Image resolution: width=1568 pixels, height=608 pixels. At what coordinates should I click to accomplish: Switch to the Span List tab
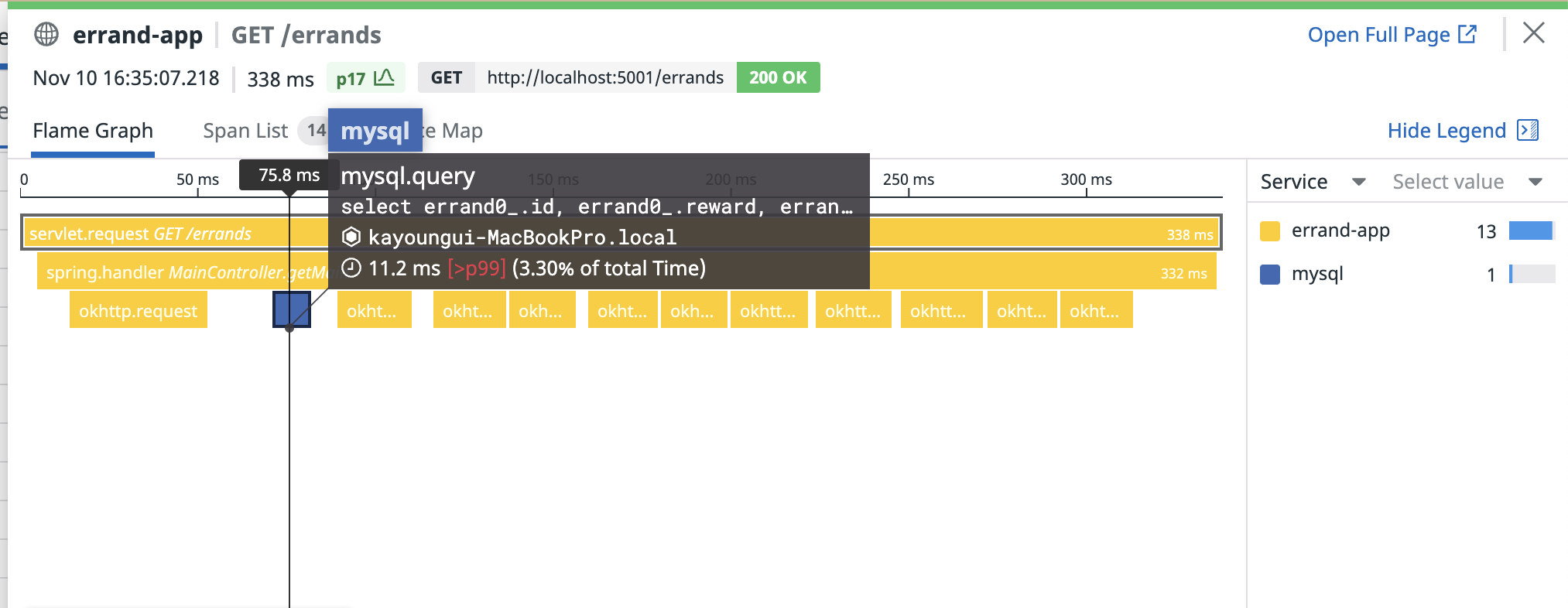[x=245, y=131]
